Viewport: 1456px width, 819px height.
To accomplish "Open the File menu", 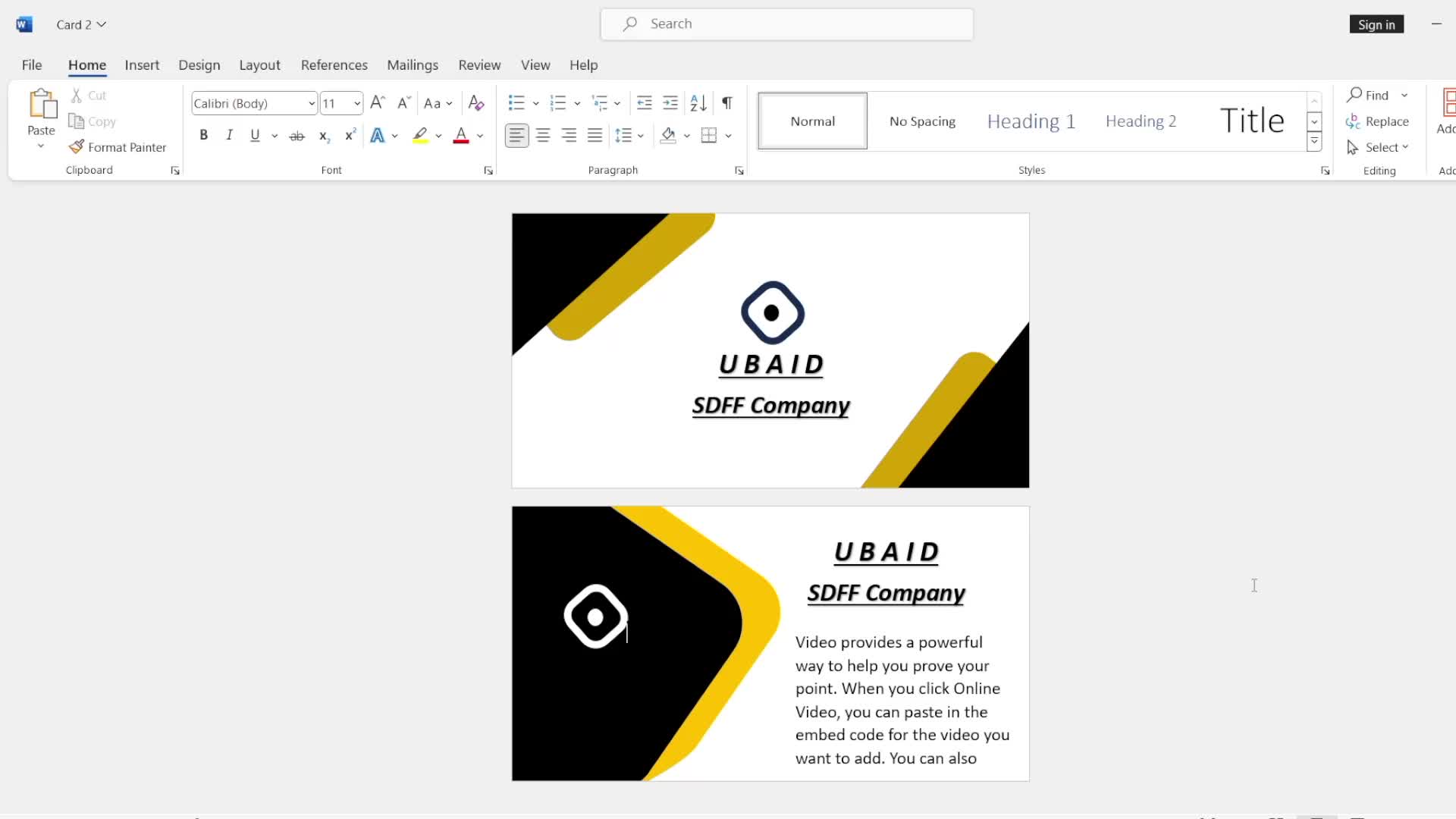I will pos(32,64).
